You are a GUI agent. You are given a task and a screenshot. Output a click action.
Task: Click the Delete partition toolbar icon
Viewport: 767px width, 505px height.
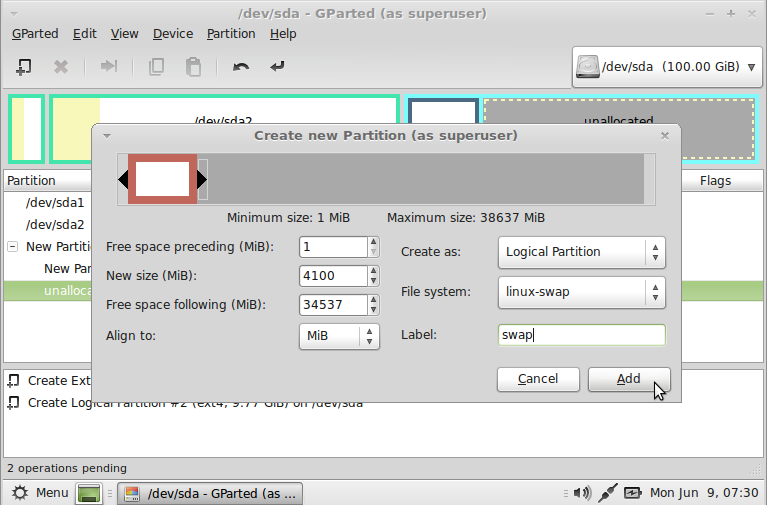pos(61,67)
